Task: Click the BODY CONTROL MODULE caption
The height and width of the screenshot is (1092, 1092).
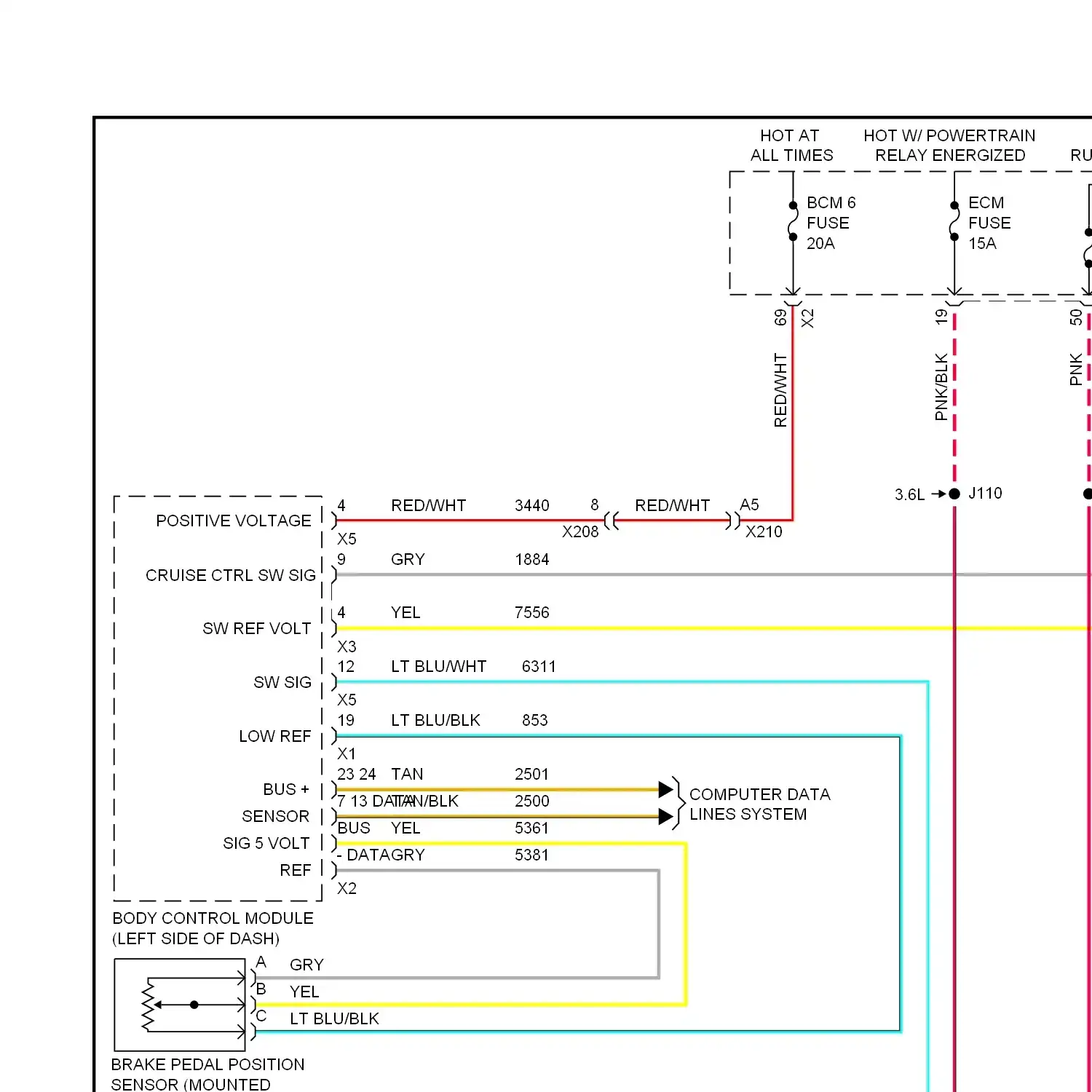Action: [x=213, y=928]
